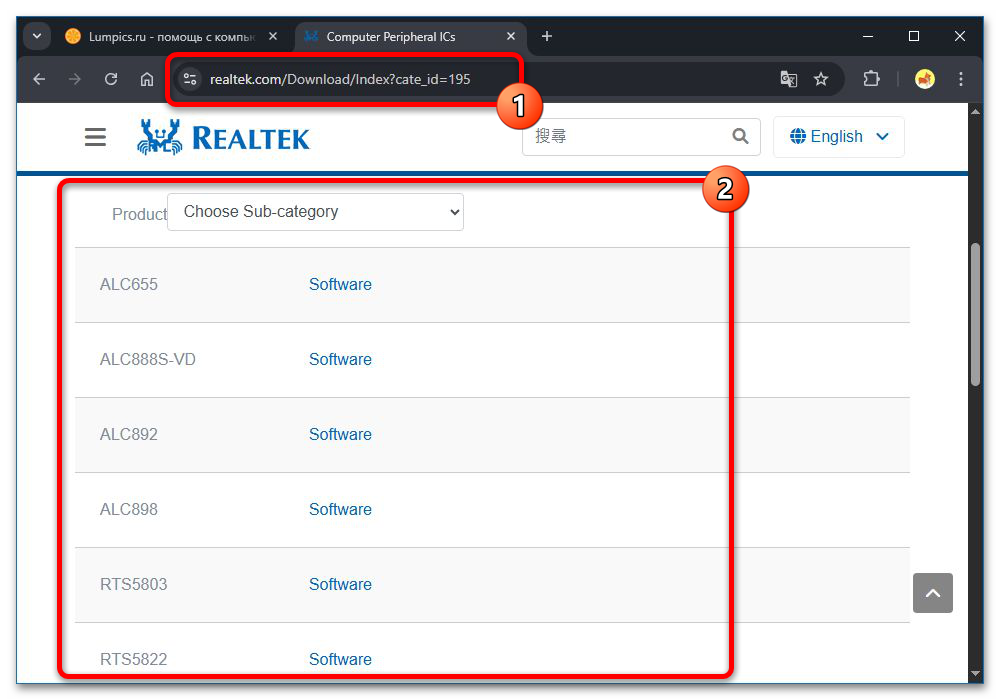This screenshot has width=1000, height=700.
Task: Click the address bar URL
Action: tap(340, 79)
